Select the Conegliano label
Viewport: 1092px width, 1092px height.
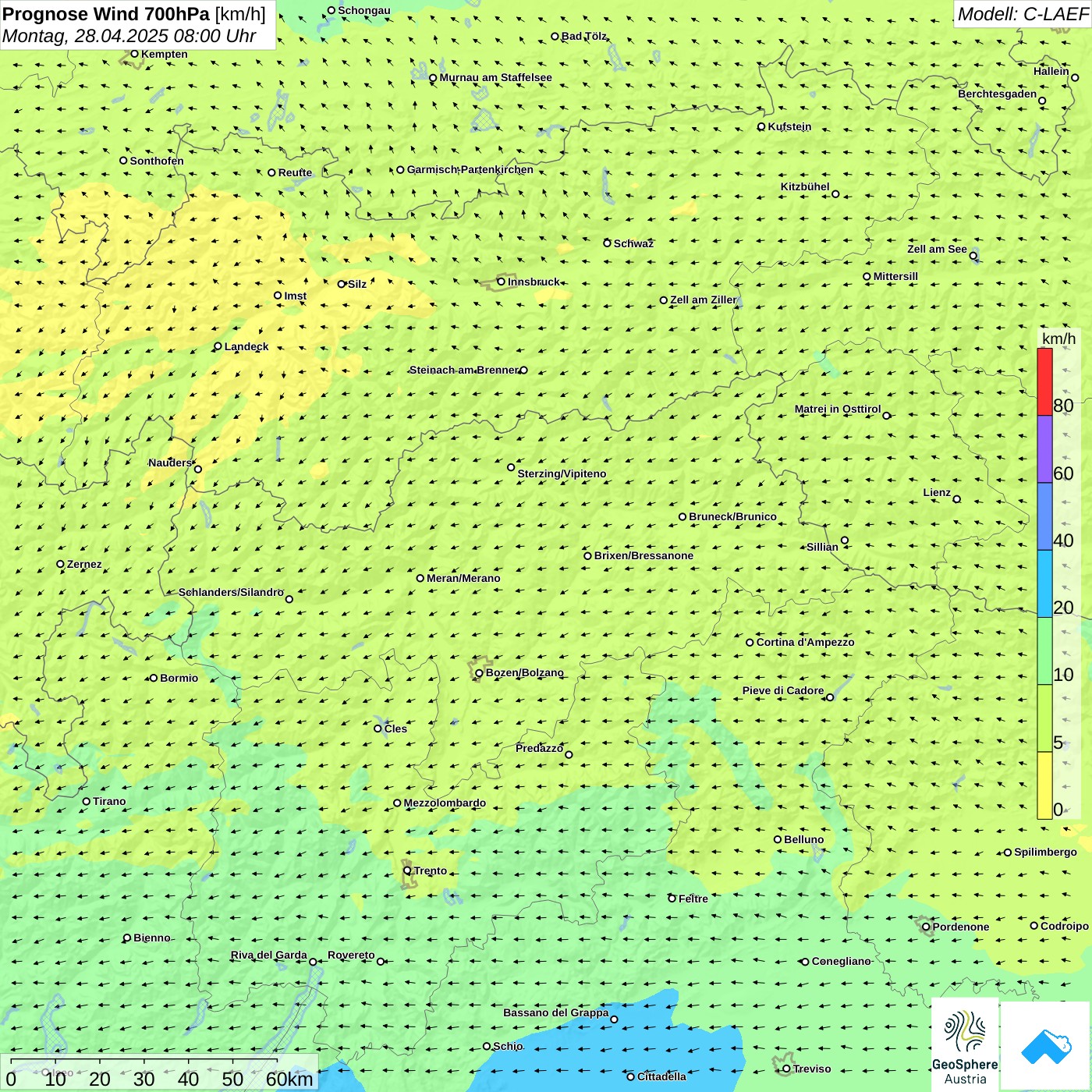841,961
